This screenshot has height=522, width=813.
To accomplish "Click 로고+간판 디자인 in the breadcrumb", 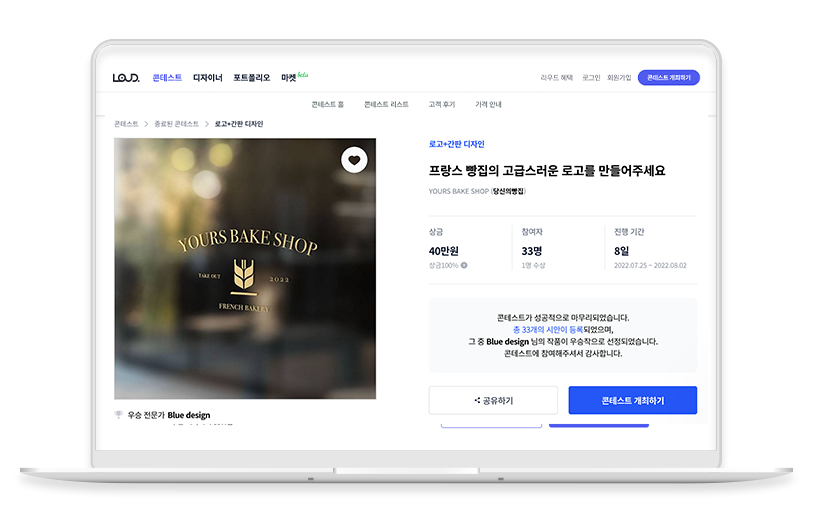I will tap(239, 124).
